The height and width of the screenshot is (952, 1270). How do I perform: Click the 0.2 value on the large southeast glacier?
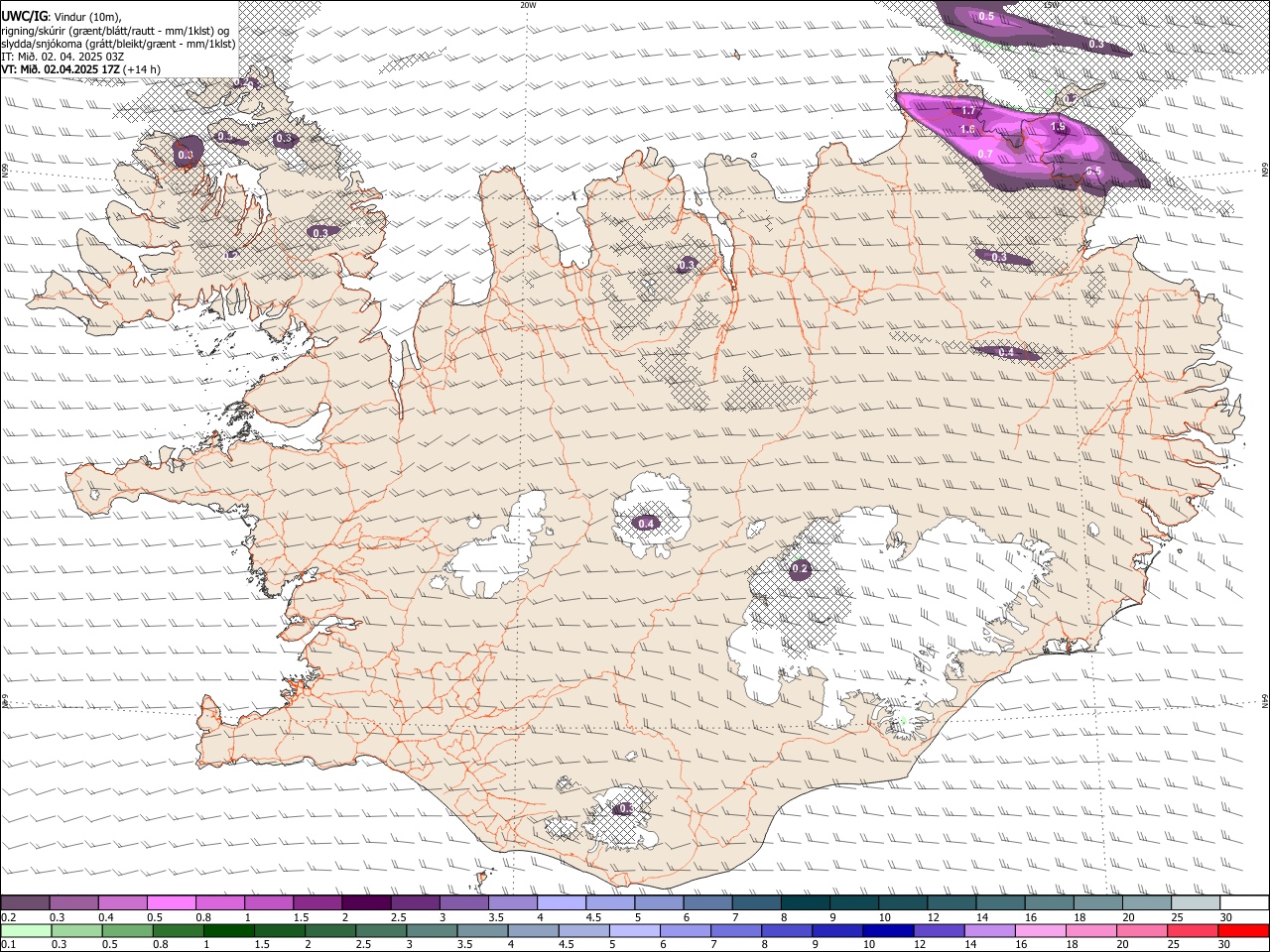pos(801,569)
